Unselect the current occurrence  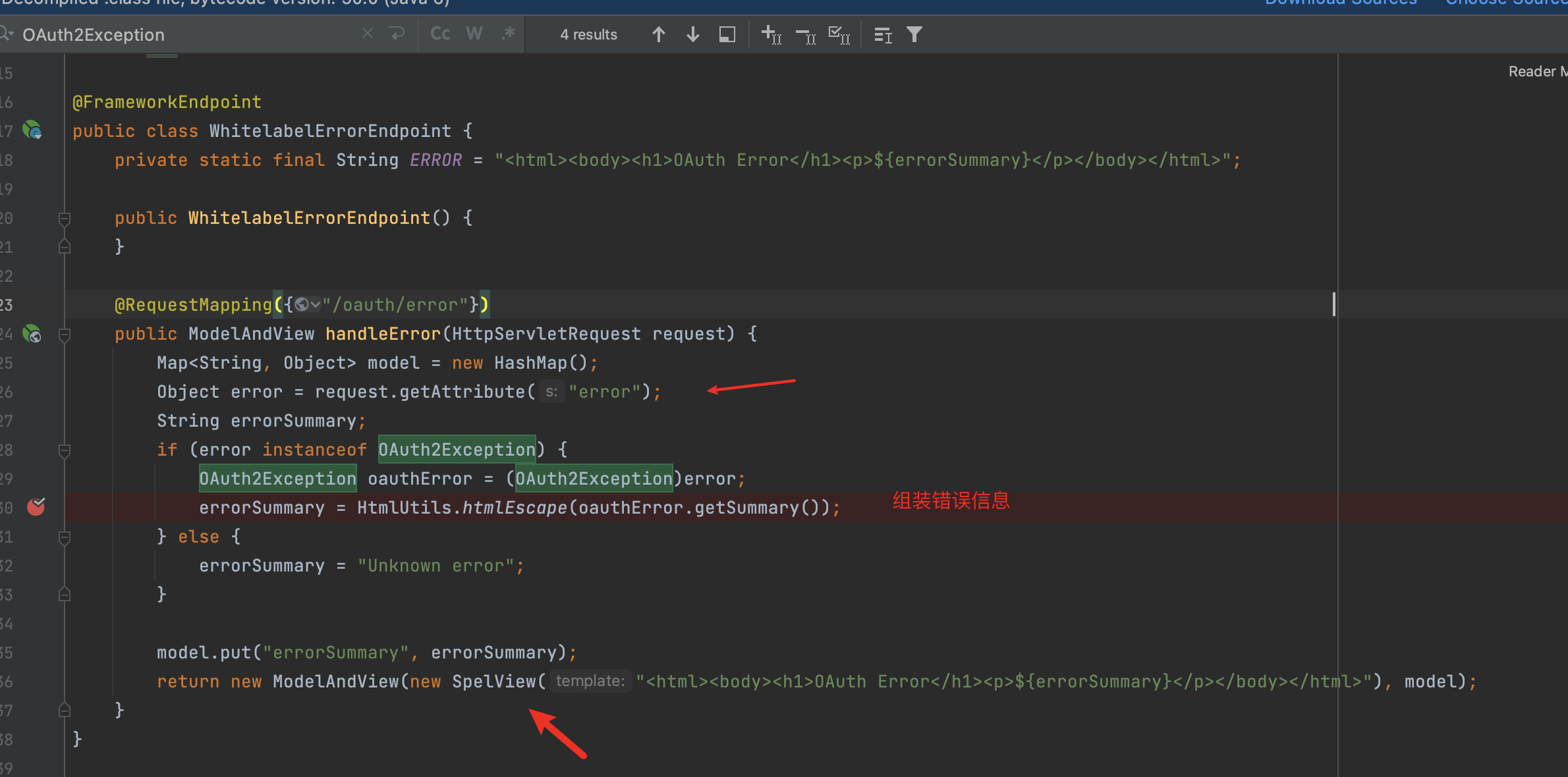(x=806, y=36)
